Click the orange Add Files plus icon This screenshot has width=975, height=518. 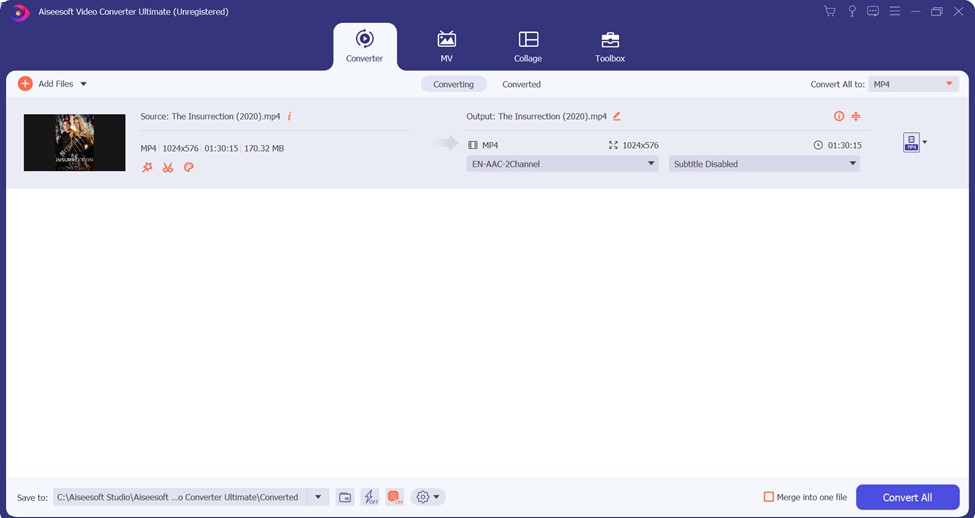coord(25,83)
